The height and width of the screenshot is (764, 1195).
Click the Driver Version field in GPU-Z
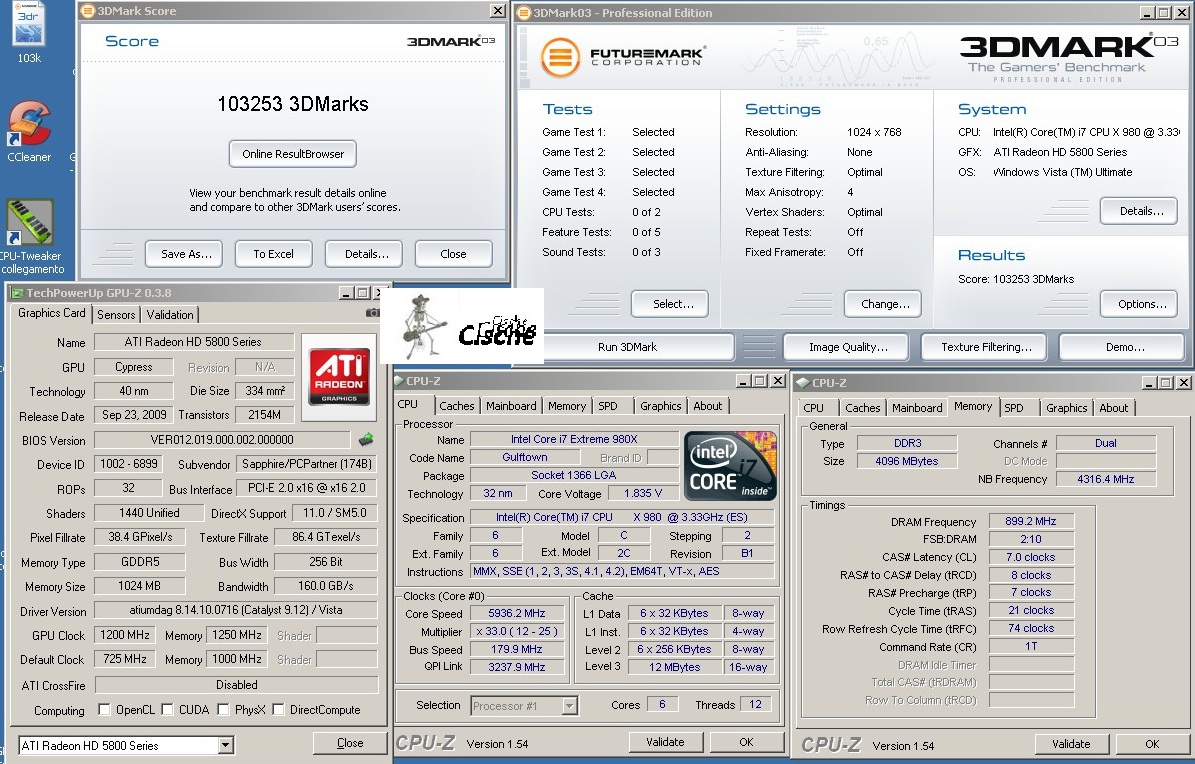pyautogui.click(x=235, y=610)
